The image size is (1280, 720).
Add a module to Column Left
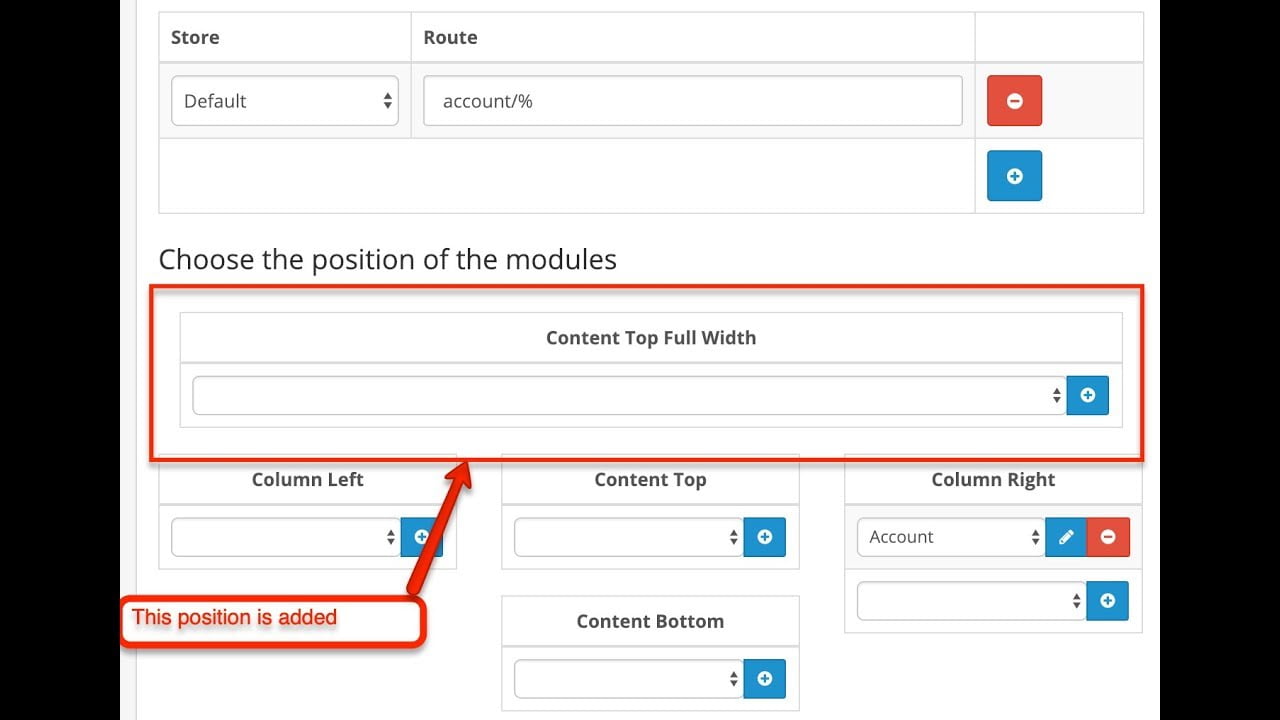pyautogui.click(x=422, y=537)
